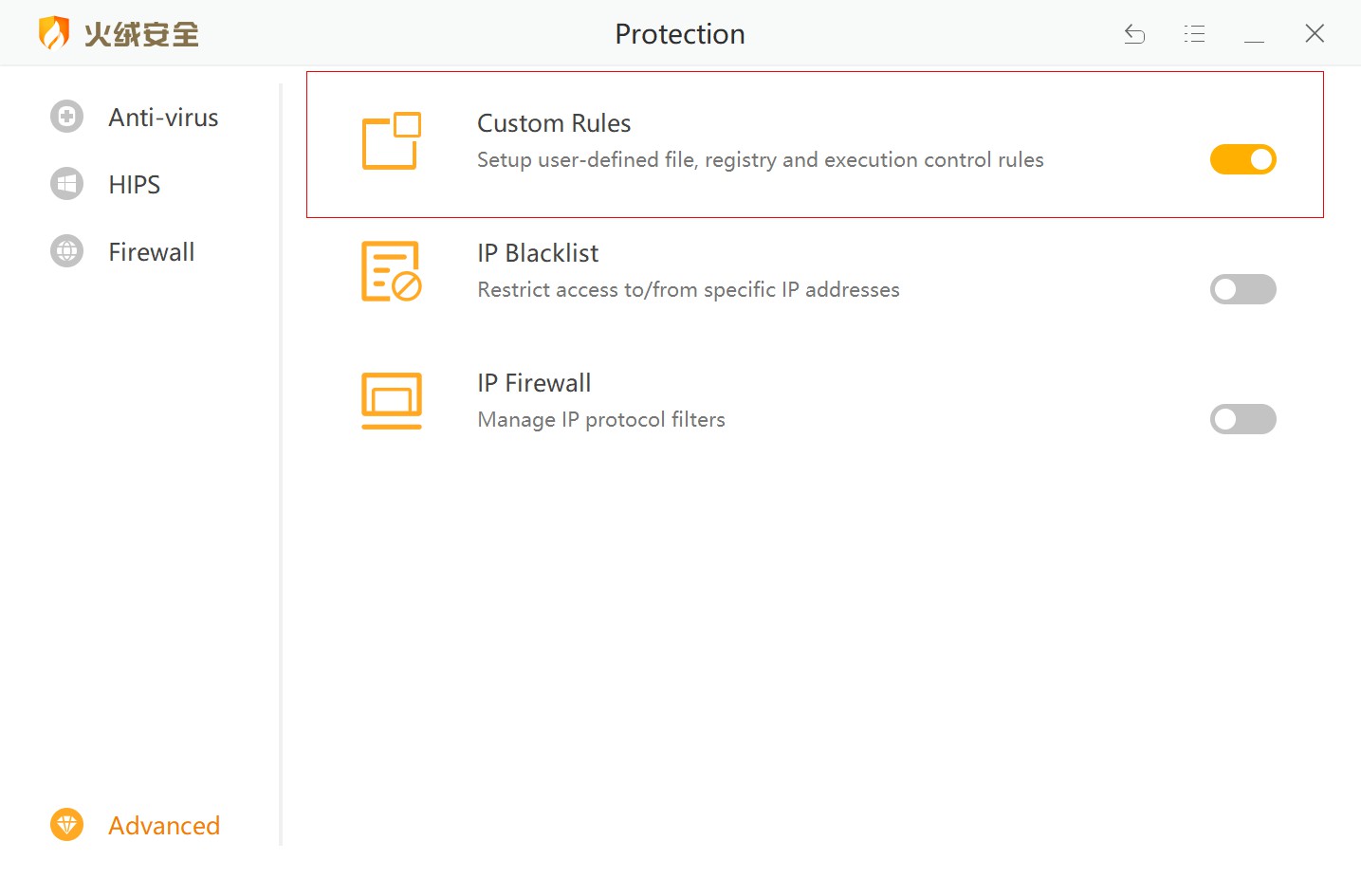Screen dimensions: 1361x896
Task: Click the Anti-virus plus icon in sidebar
Action: 66,117
